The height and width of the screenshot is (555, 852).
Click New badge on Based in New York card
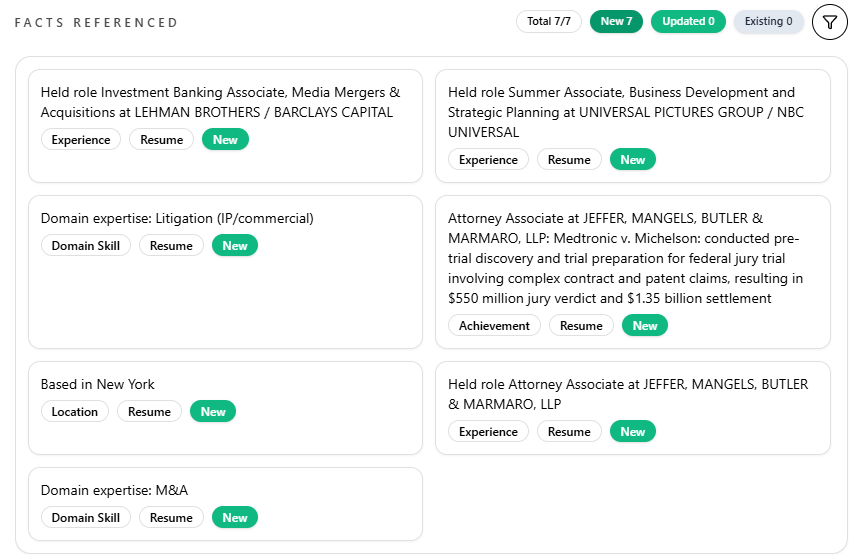pos(212,411)
